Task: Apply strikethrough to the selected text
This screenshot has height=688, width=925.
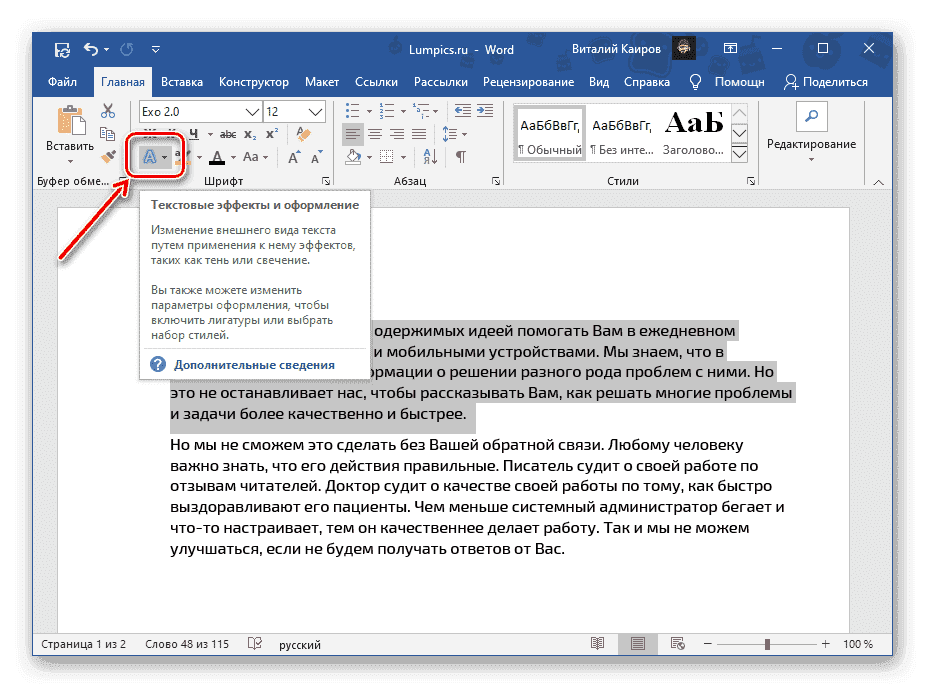Action: tap(229, 132)
